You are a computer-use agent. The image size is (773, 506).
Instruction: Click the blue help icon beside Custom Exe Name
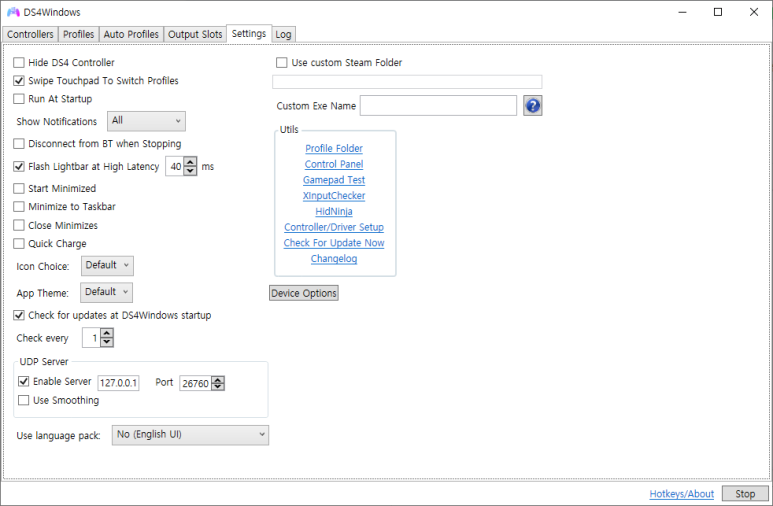[x=532, y=106]
